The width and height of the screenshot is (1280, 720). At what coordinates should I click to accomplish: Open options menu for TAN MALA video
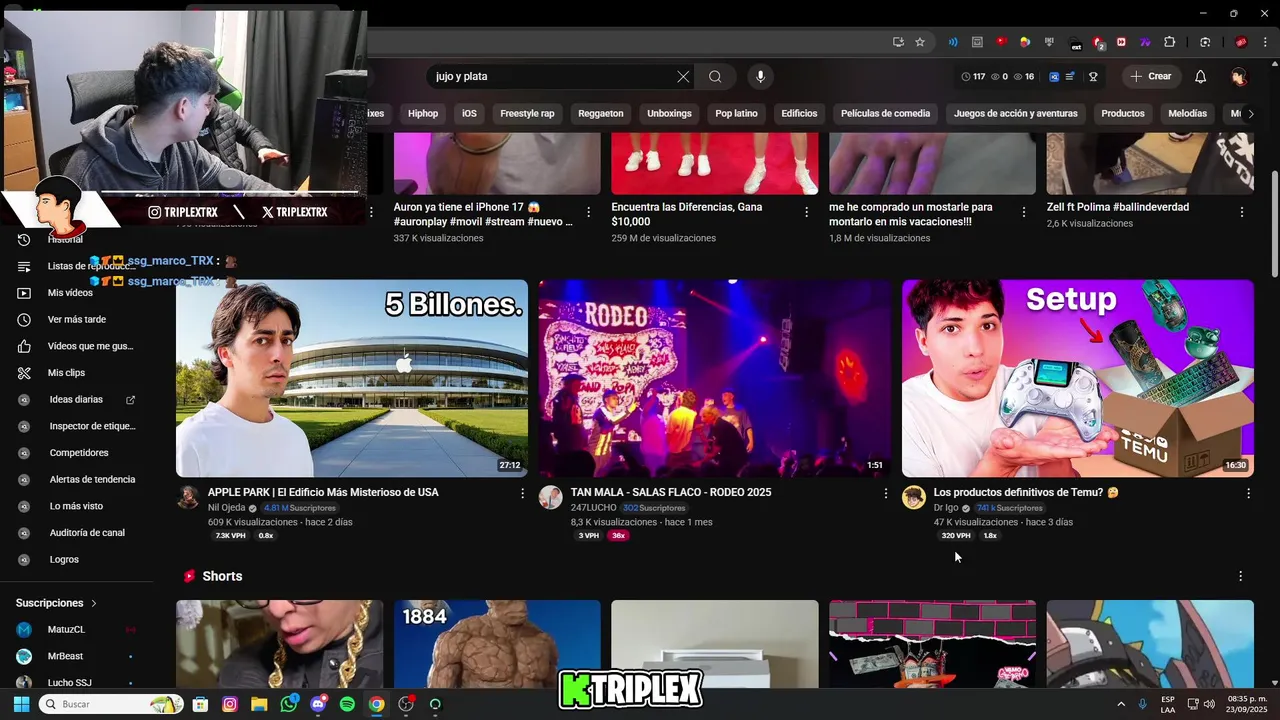coord(885,493)
